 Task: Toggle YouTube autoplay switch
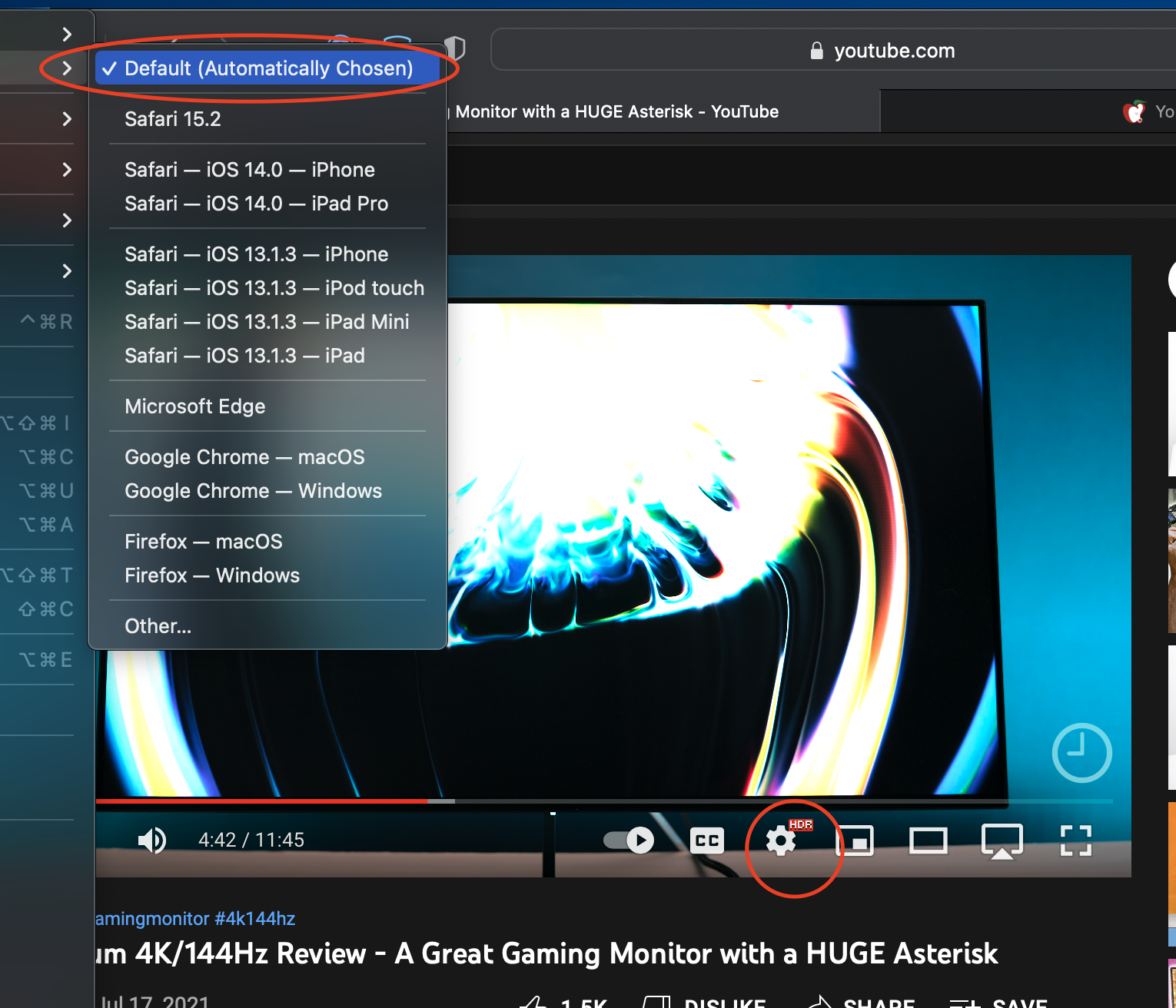[629, 841]
